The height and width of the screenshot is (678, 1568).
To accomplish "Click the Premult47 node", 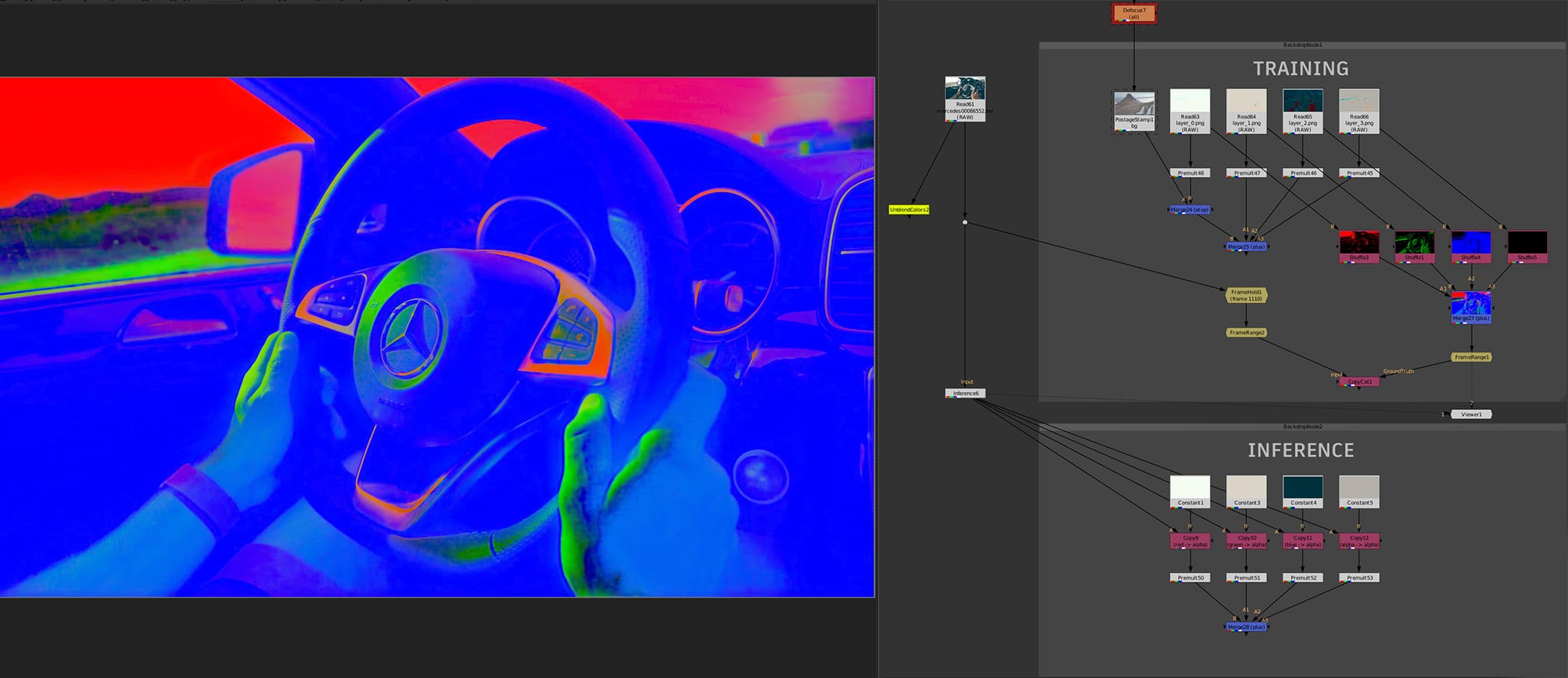I will click(1246, 173).
